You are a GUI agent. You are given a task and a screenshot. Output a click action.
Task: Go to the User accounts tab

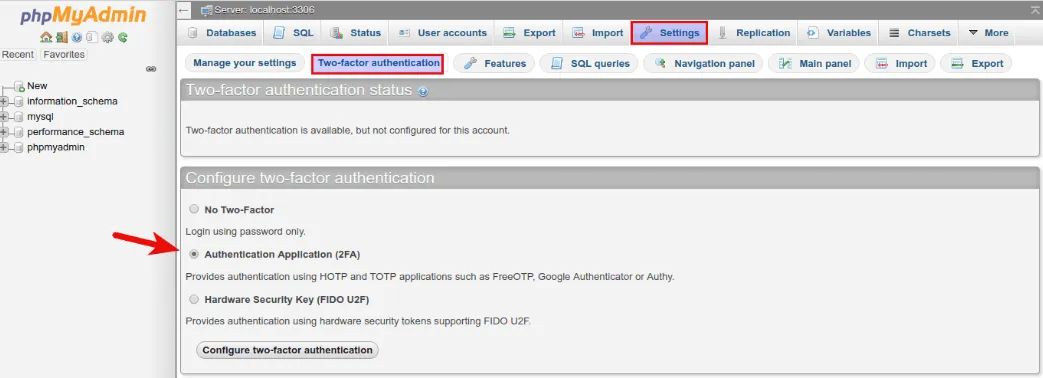pyautogui.click(x=442, y=33)
